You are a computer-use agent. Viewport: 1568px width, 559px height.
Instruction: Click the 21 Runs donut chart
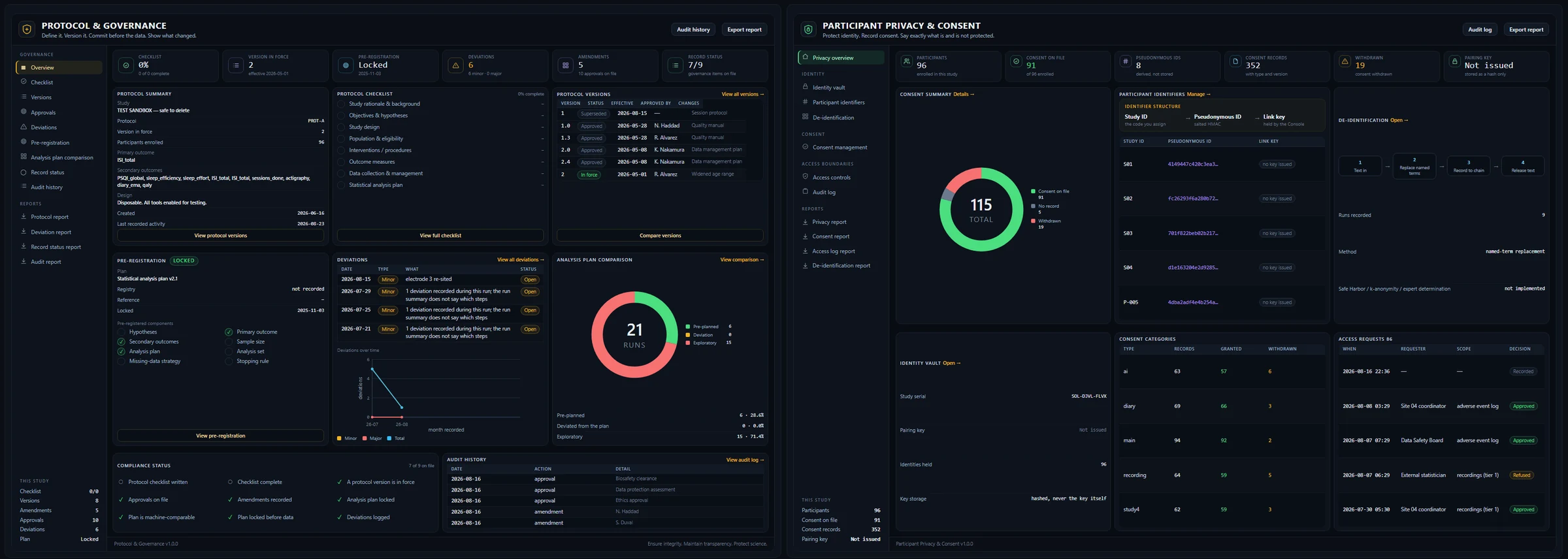(634, 334)
